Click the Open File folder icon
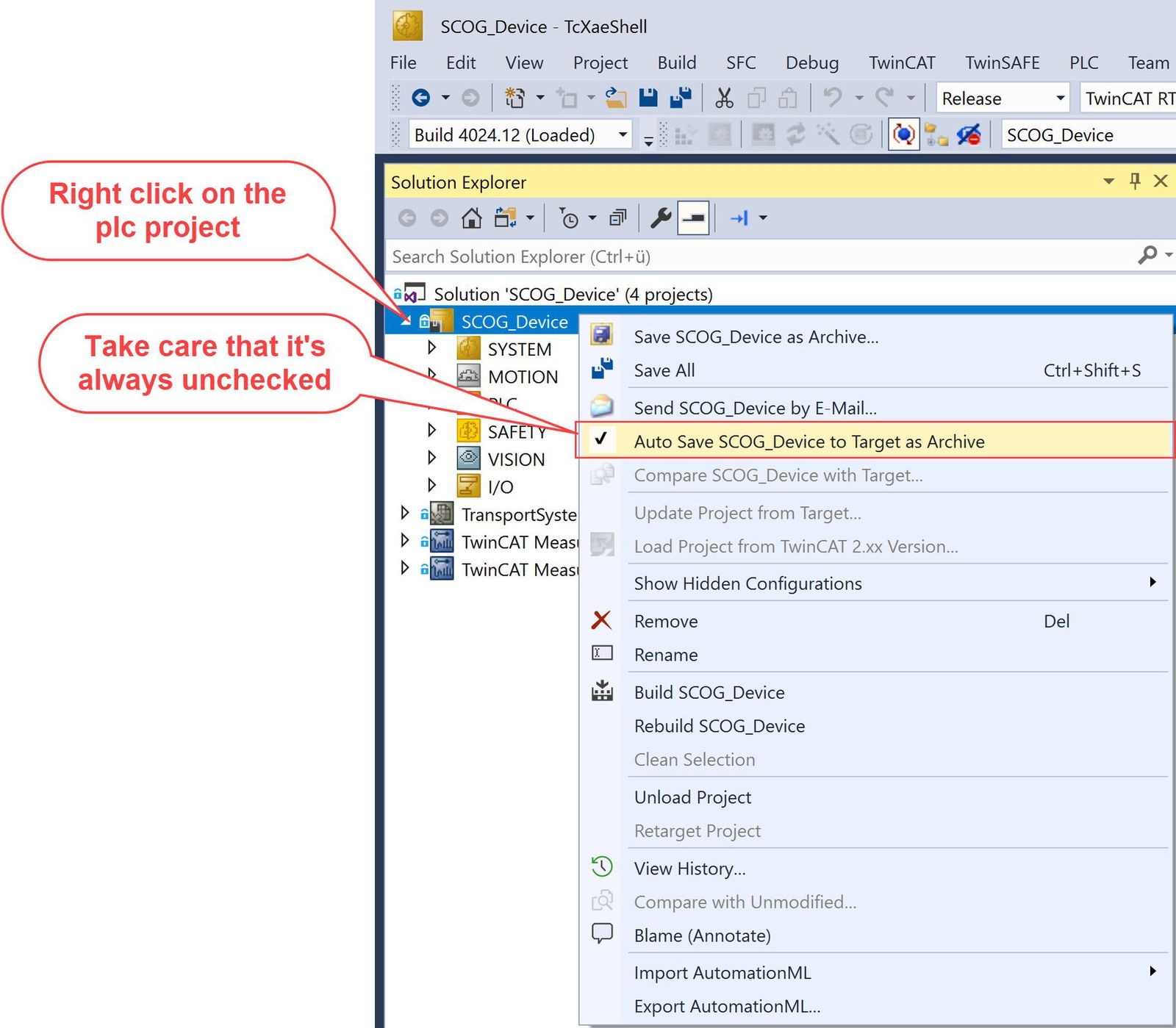The image size is (1176, 1028). coord(616,98)
